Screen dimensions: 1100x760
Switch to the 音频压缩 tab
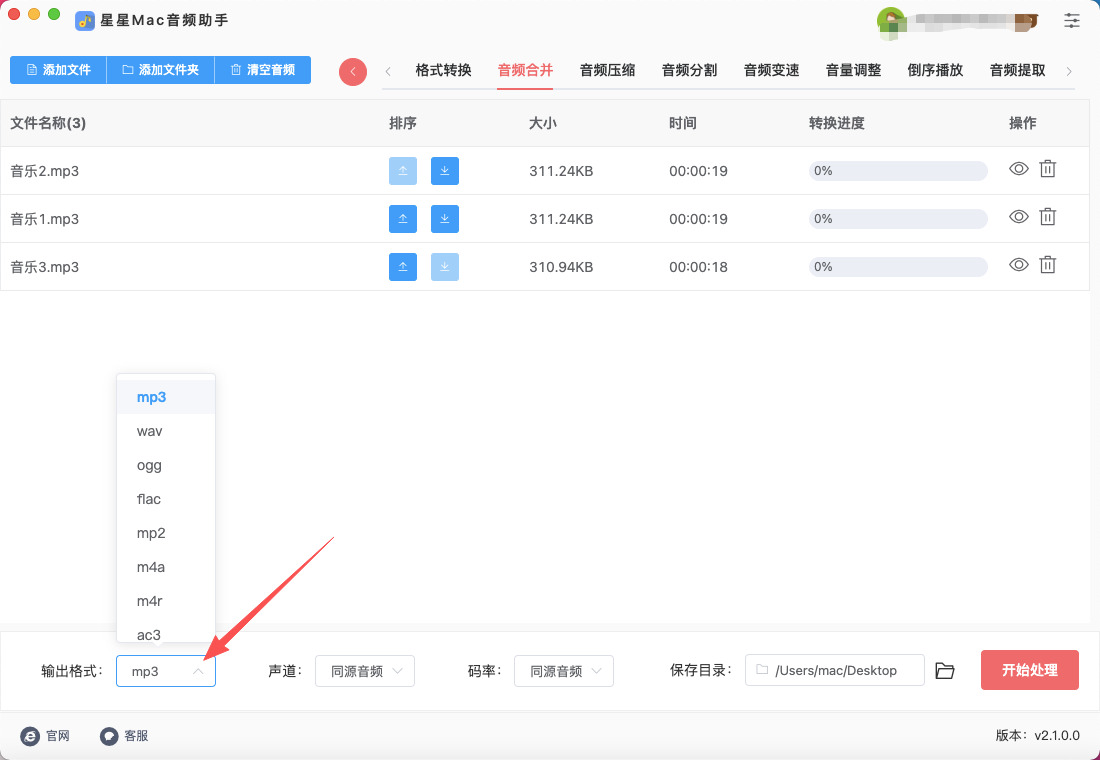(x=607, y=70)
